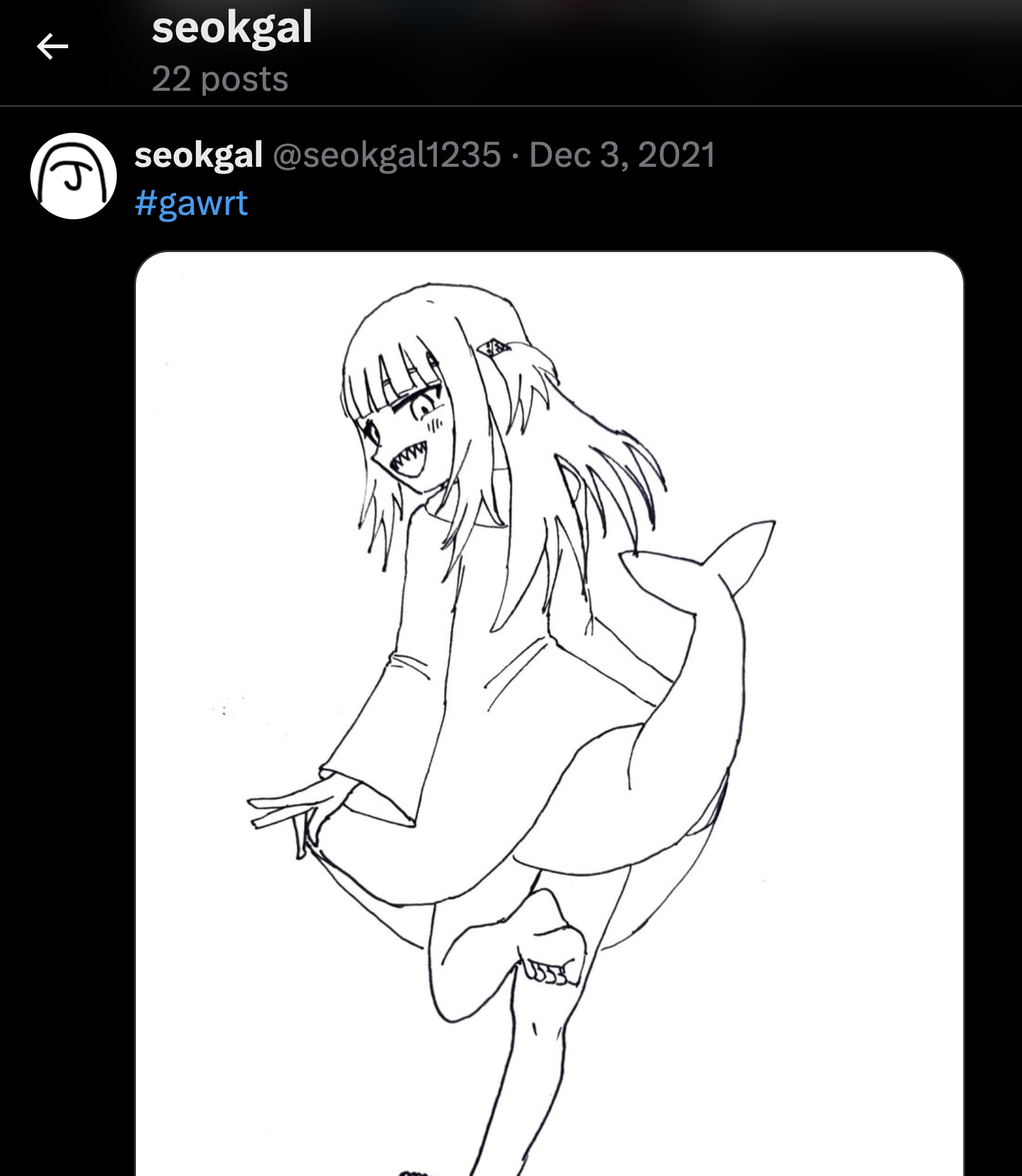Click the outstretched hand in the sketch
Viewport: 1022px width, 1176px height.
290,815
